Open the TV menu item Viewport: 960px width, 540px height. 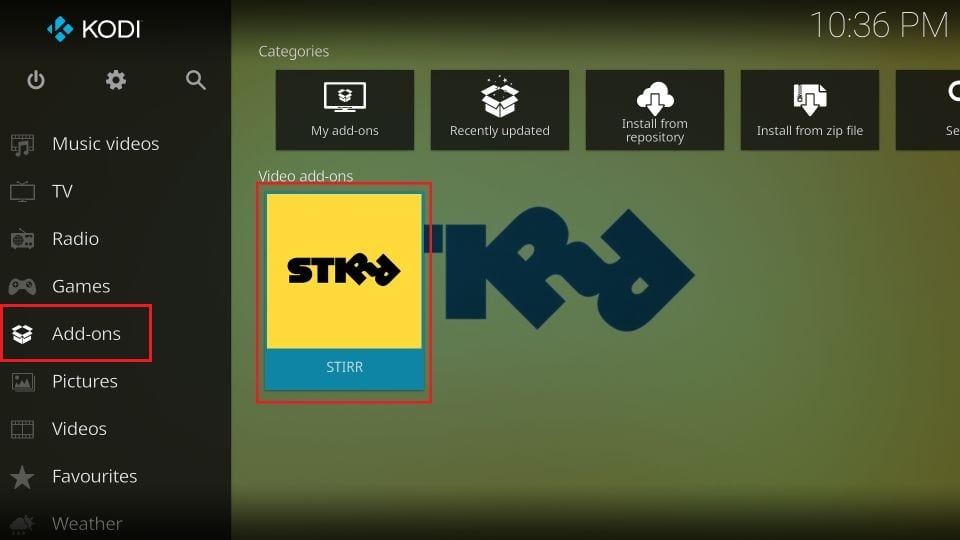point(62,192)
